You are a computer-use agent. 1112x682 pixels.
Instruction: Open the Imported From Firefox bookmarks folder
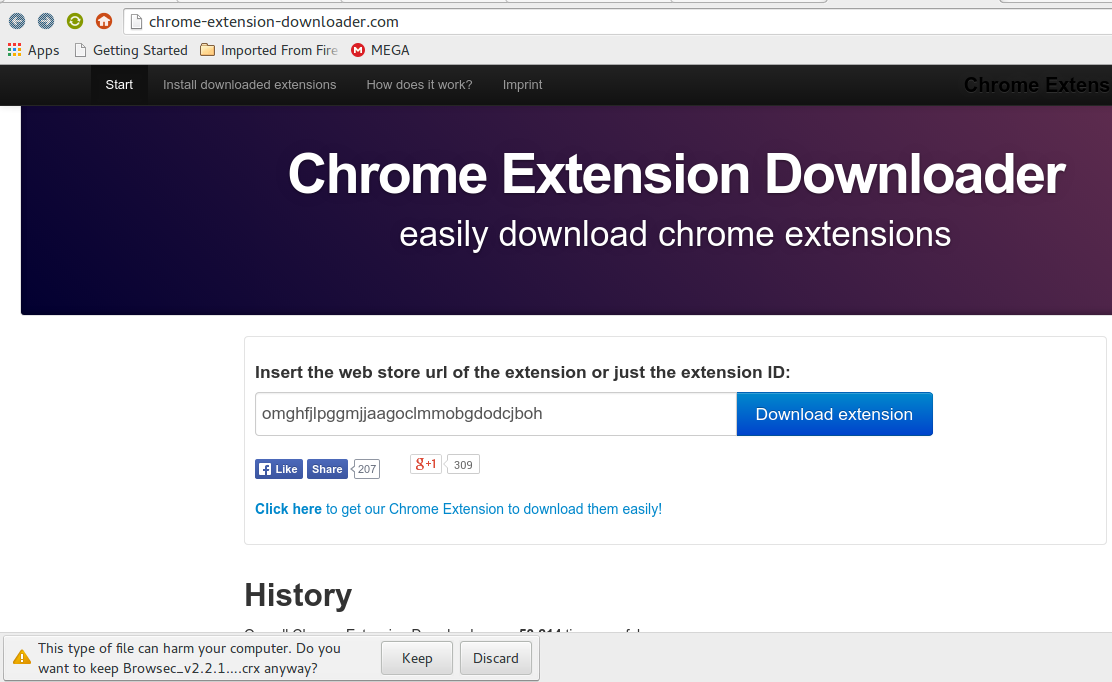tap(268, 50)
